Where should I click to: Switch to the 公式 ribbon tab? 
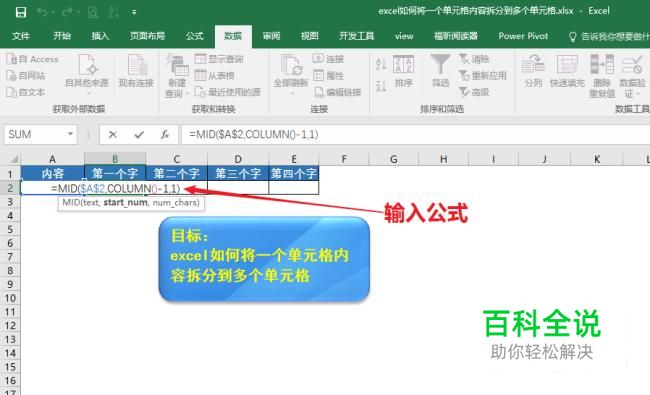click(194, 36)
